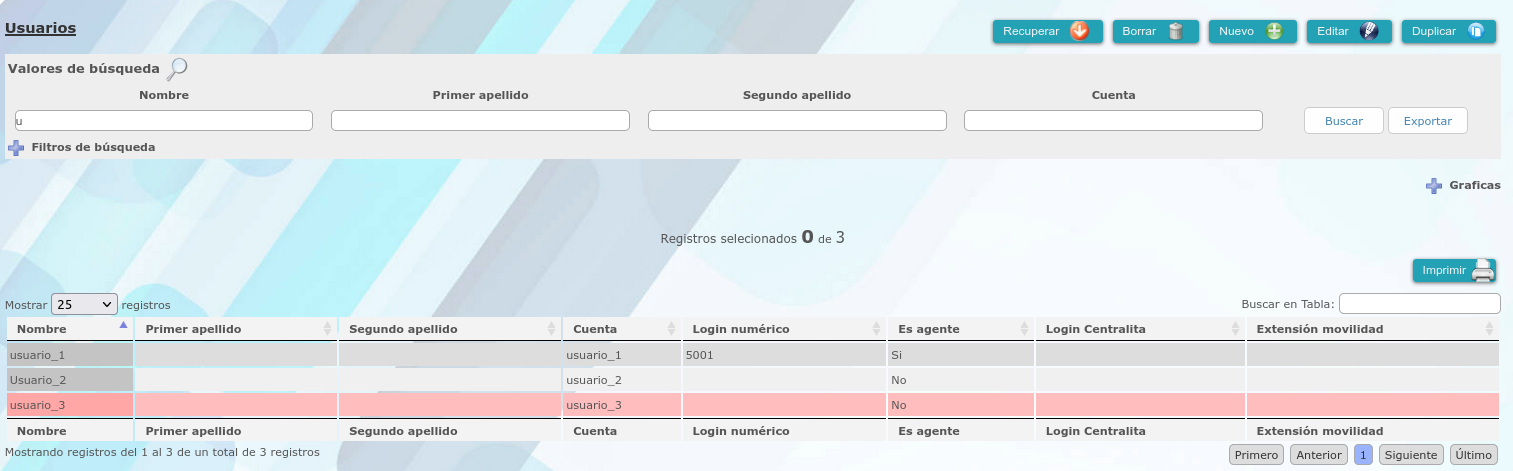1513x471 pixels.
Task: Focus the Primer apellido search field
Action: [x=480, y=121]
